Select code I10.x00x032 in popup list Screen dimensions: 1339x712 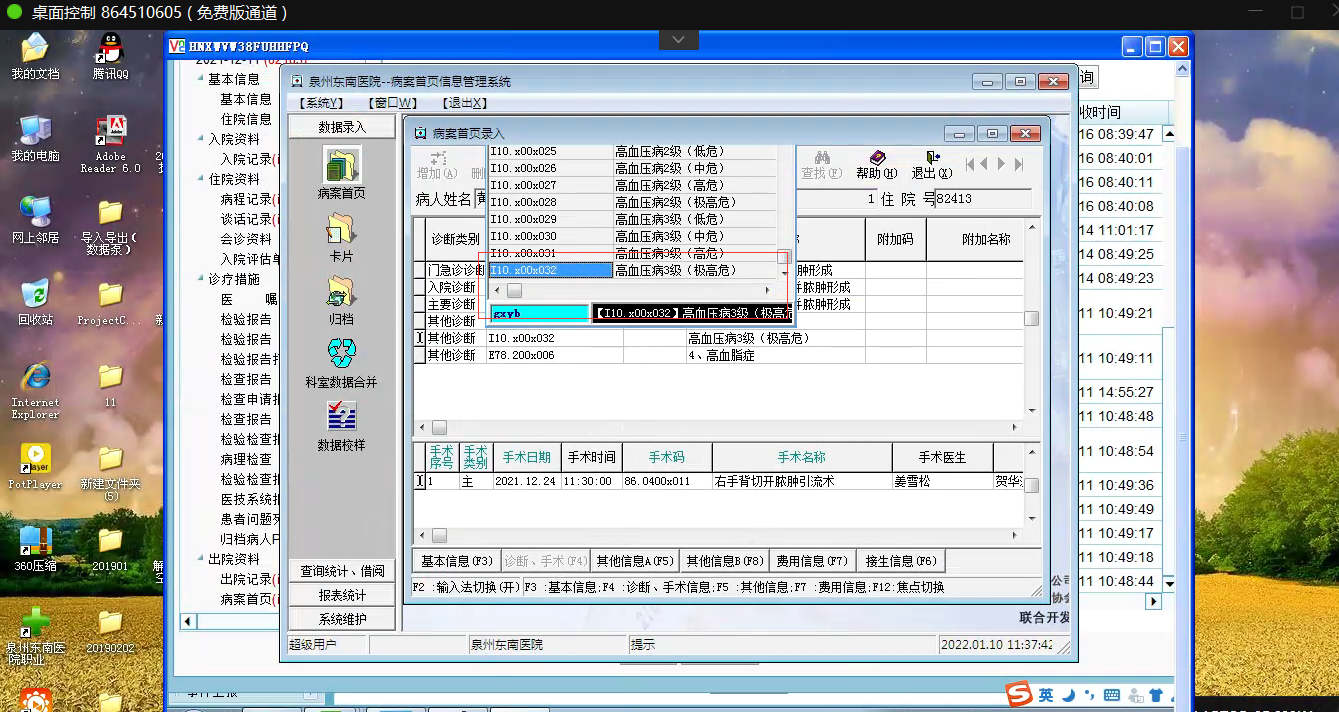[x=550, y=270]
